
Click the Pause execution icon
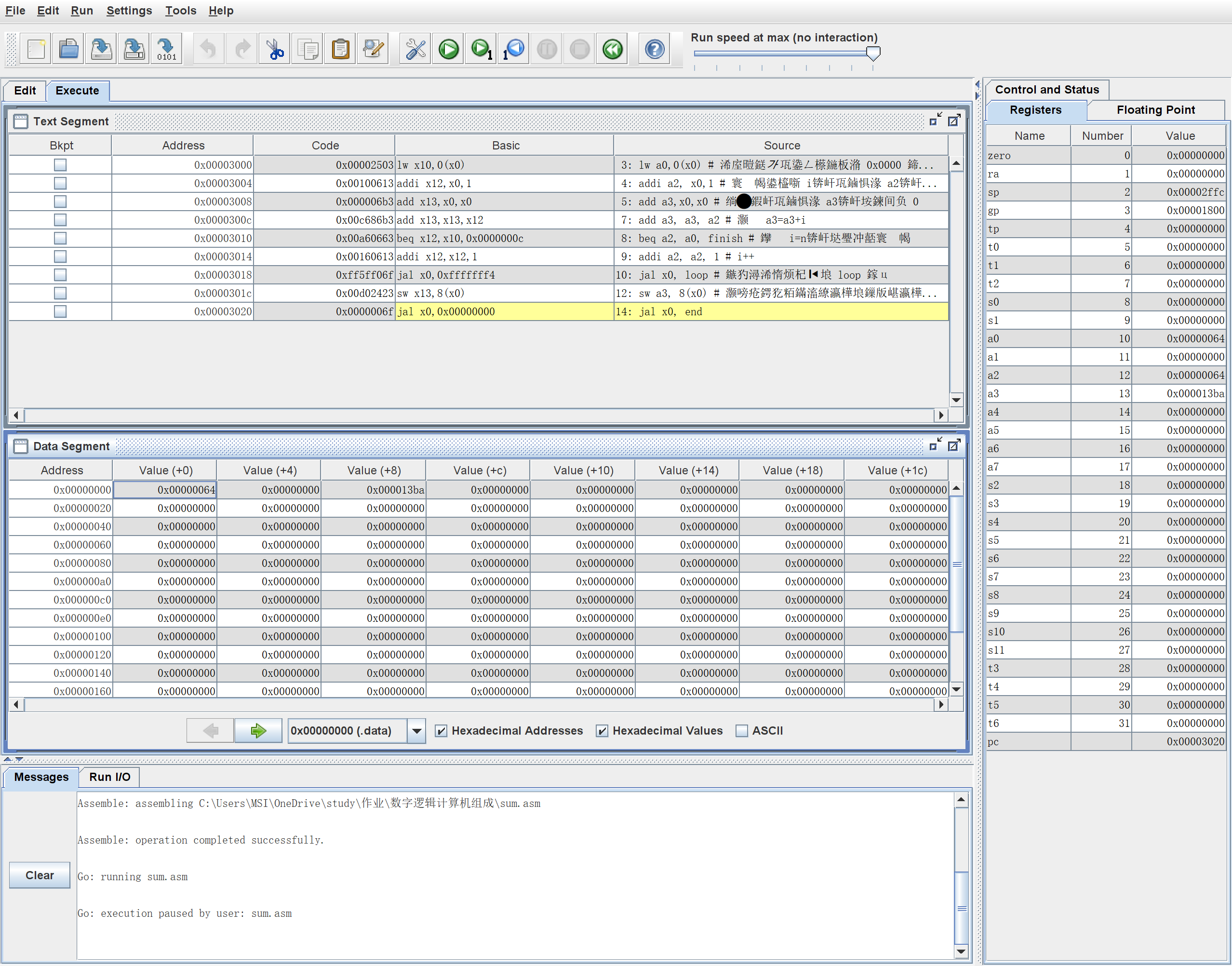click(x=547, y=49)
